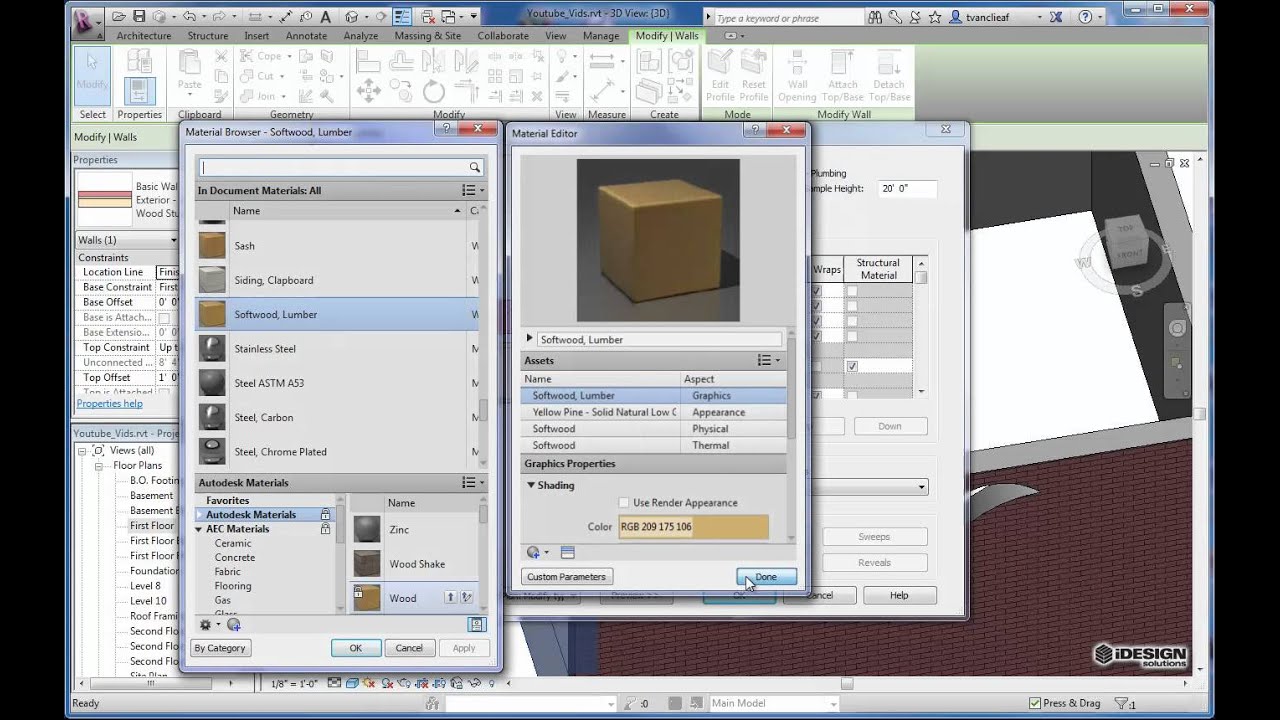This screenshot has width=1280, height=720.
Task: Click the Undo arrow icon
Action: click(x=189, y=16)
